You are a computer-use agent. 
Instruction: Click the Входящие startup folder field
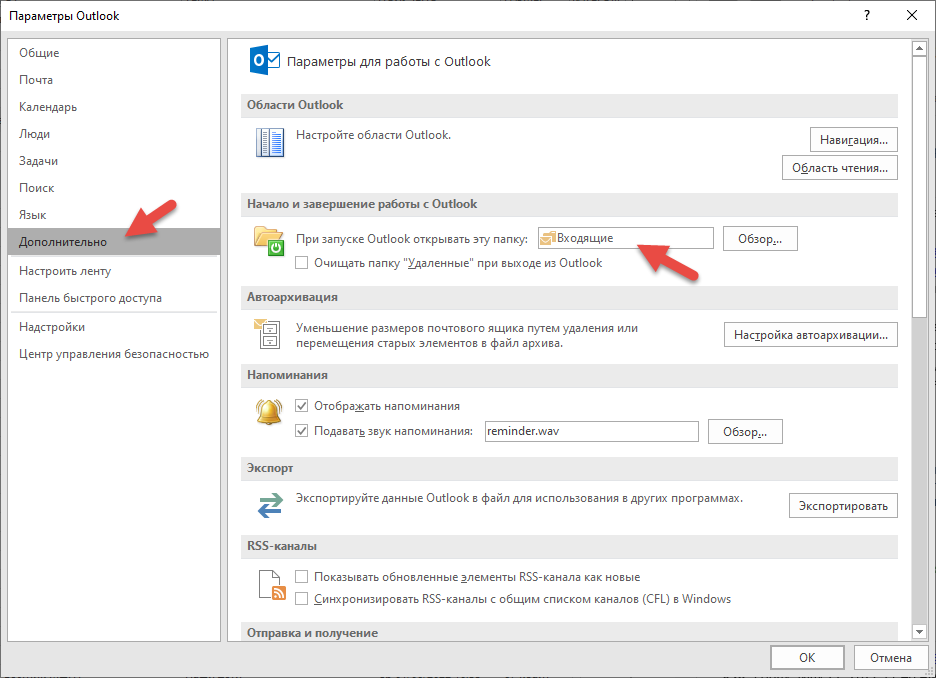pos(626,238)
